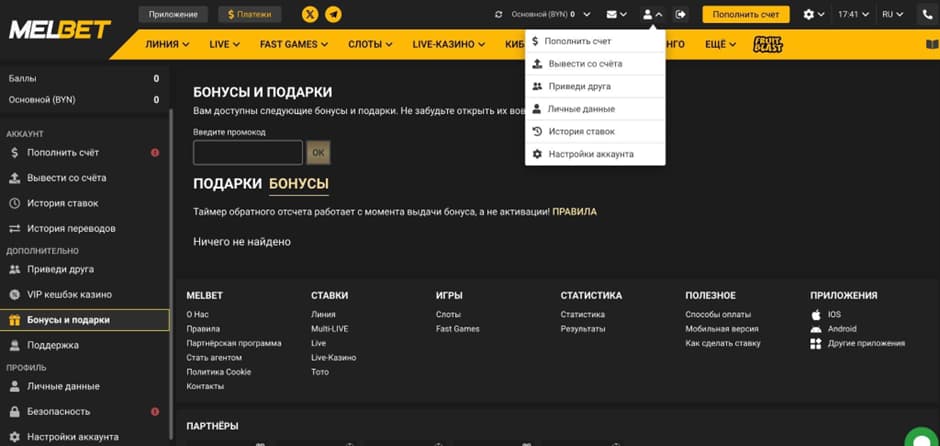Expand the ЛИНИЯ navigation dropdown
Screen dimensions: 940x446
pyautogui.click(x=167, y=44)
